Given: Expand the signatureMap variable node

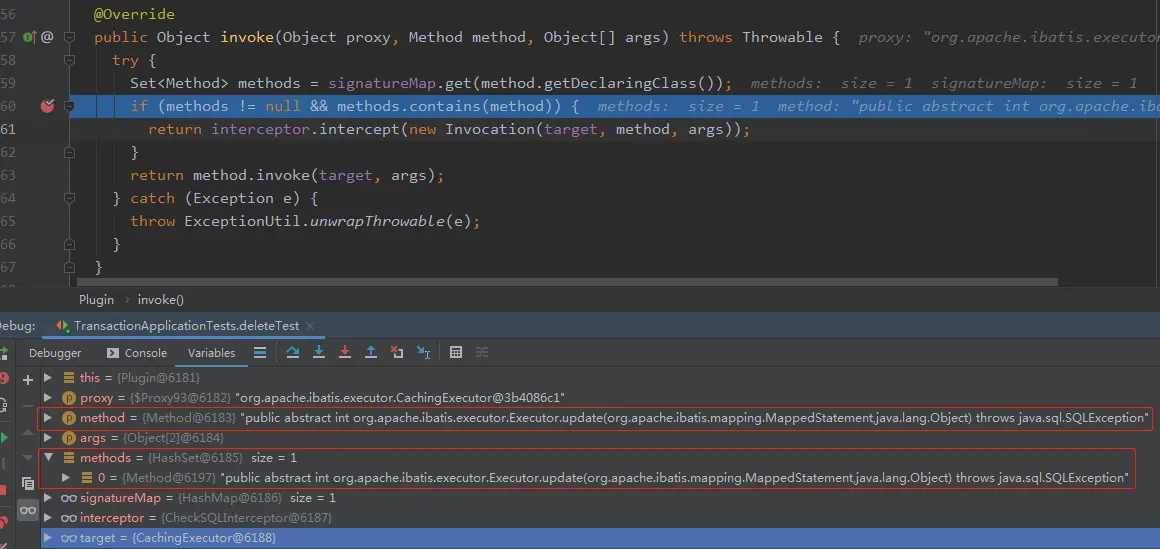Looking at the screenshot, I should point(48,498).
